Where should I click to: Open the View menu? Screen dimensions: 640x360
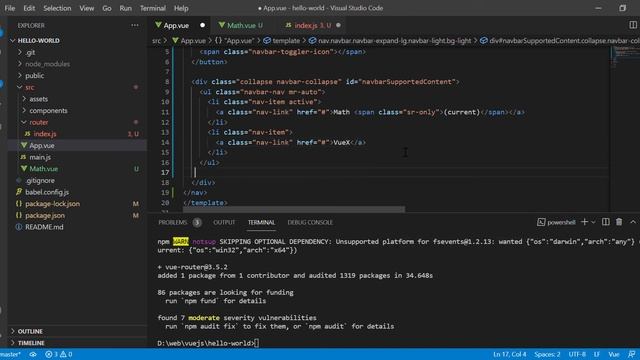click(87, 8)
